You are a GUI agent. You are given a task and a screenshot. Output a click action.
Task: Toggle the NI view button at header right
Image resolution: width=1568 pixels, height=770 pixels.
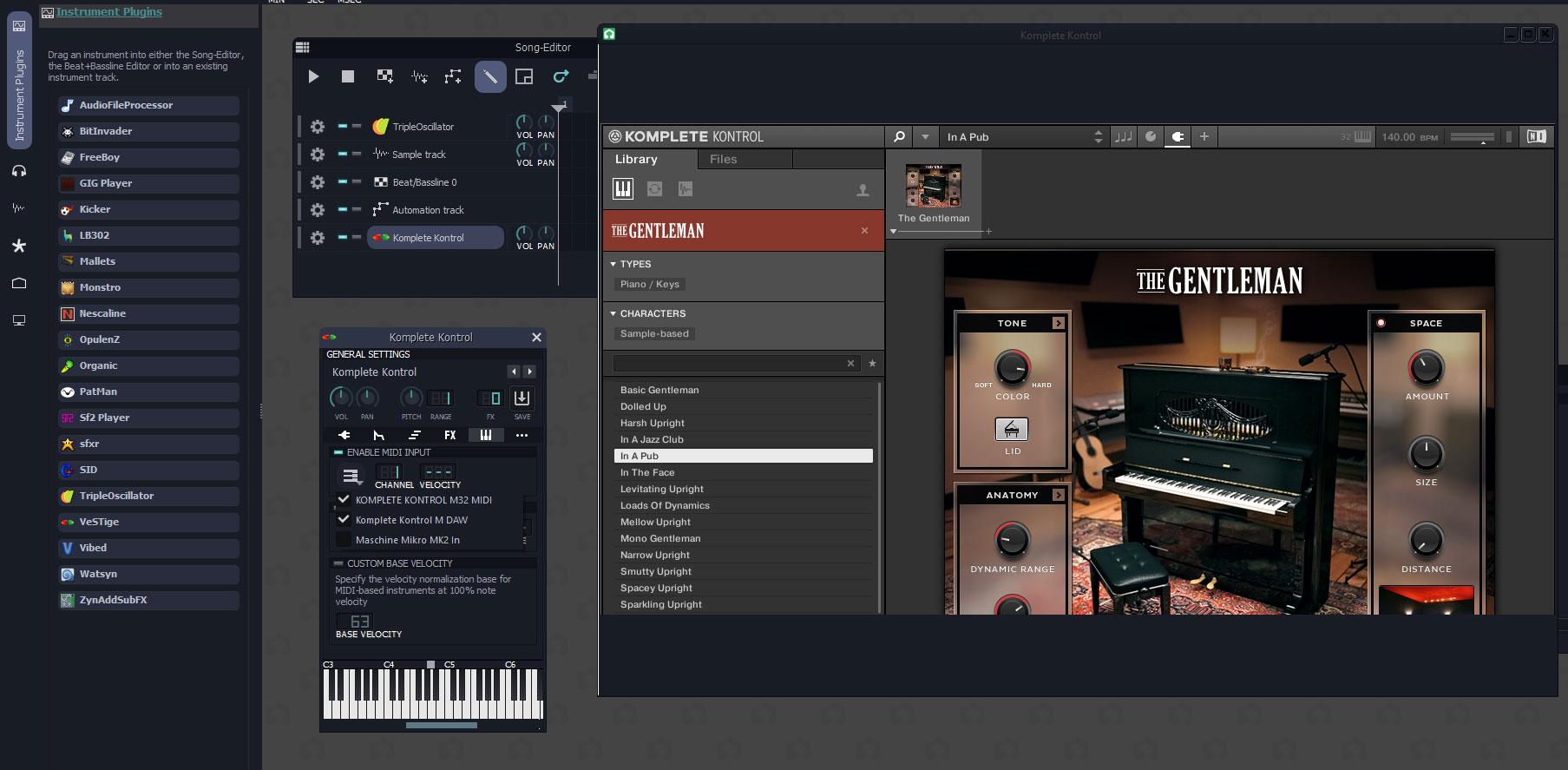[1537, 136]
